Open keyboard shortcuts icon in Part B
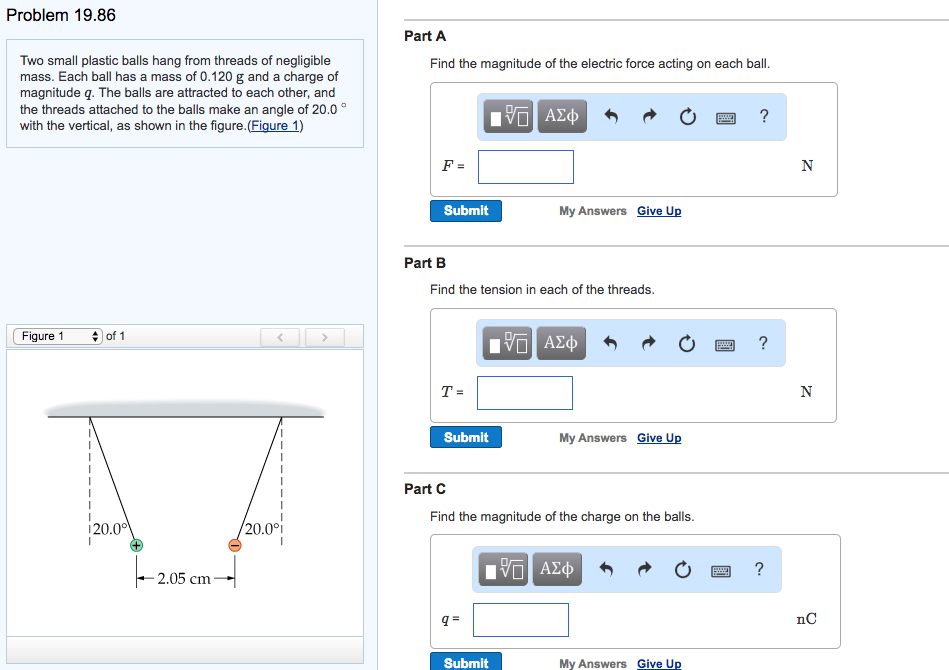Viewport: 949px width, 670px height. tap(726, 344)
